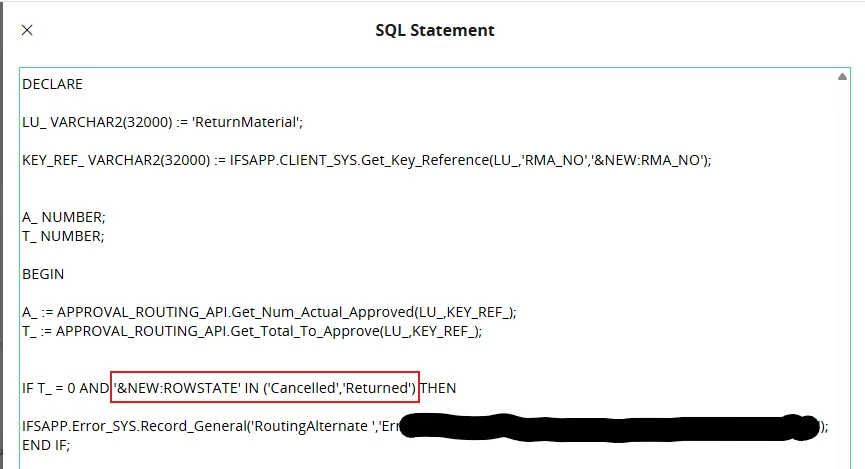
Task: Close the SQL Statement dialog
Action: pyautogui.click(x=27, y=30)
